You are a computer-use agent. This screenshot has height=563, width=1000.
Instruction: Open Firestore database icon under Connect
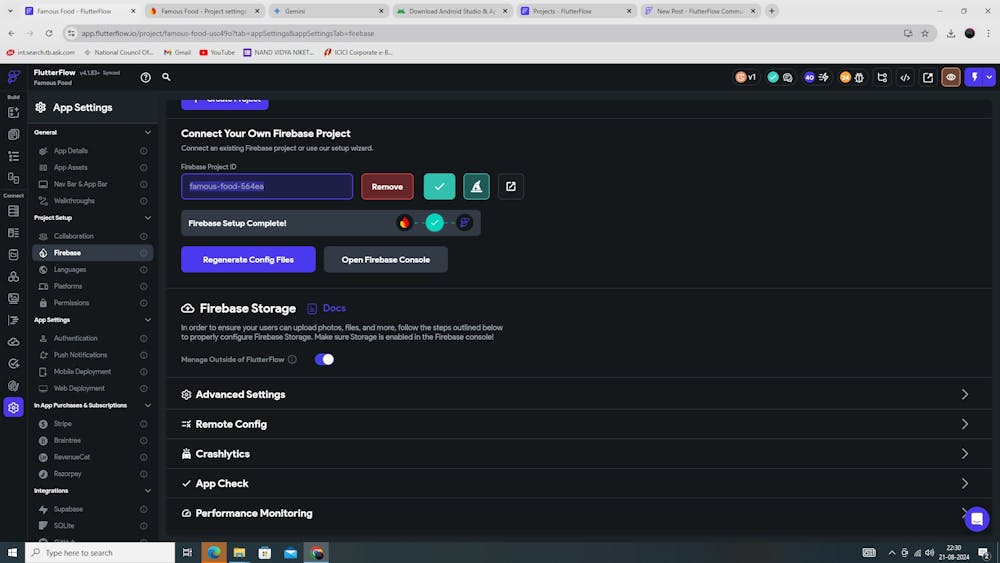(x=13, y=211)
